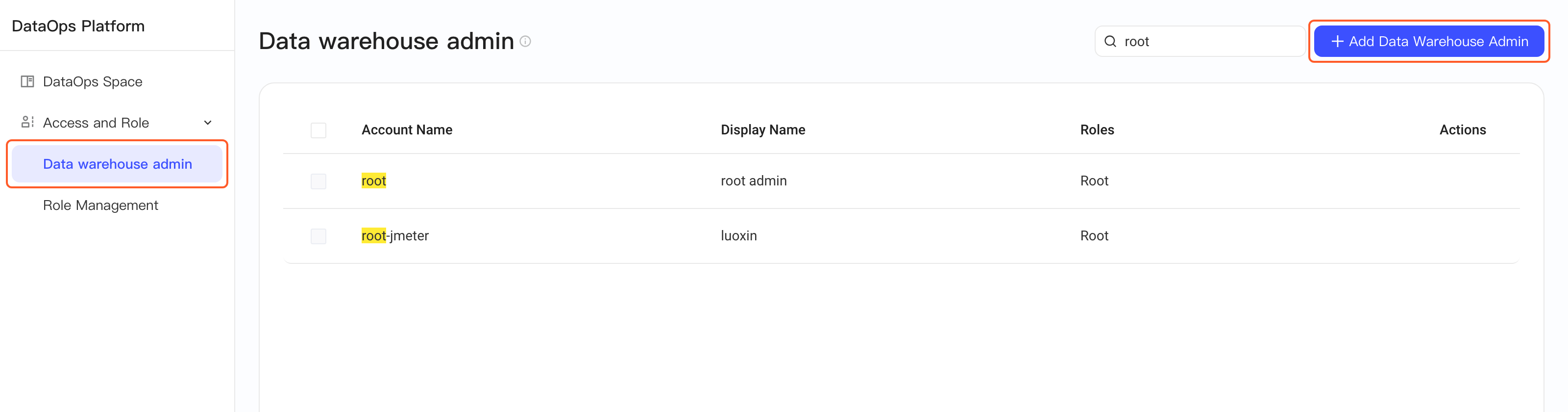The width and height of the screenshot is (1568, 412).
Task: Select DataOps Space in the sidebar
Action: pos(93,82)
